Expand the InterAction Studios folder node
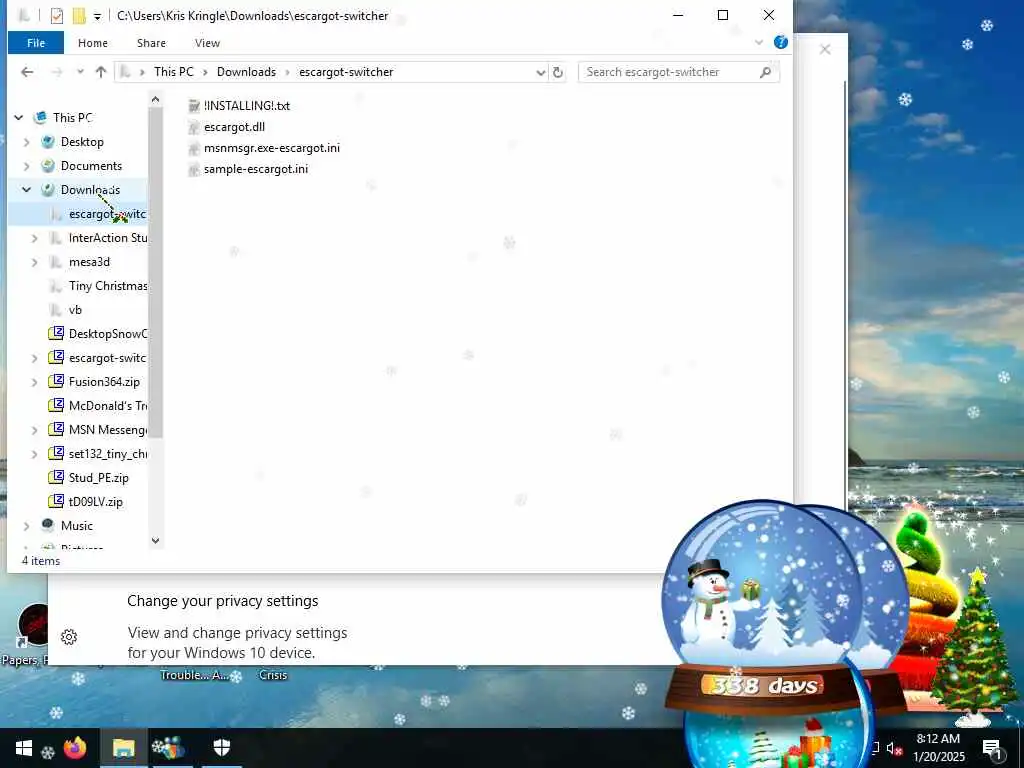The height and width of the screenshot is (768, 1024). 35,238
